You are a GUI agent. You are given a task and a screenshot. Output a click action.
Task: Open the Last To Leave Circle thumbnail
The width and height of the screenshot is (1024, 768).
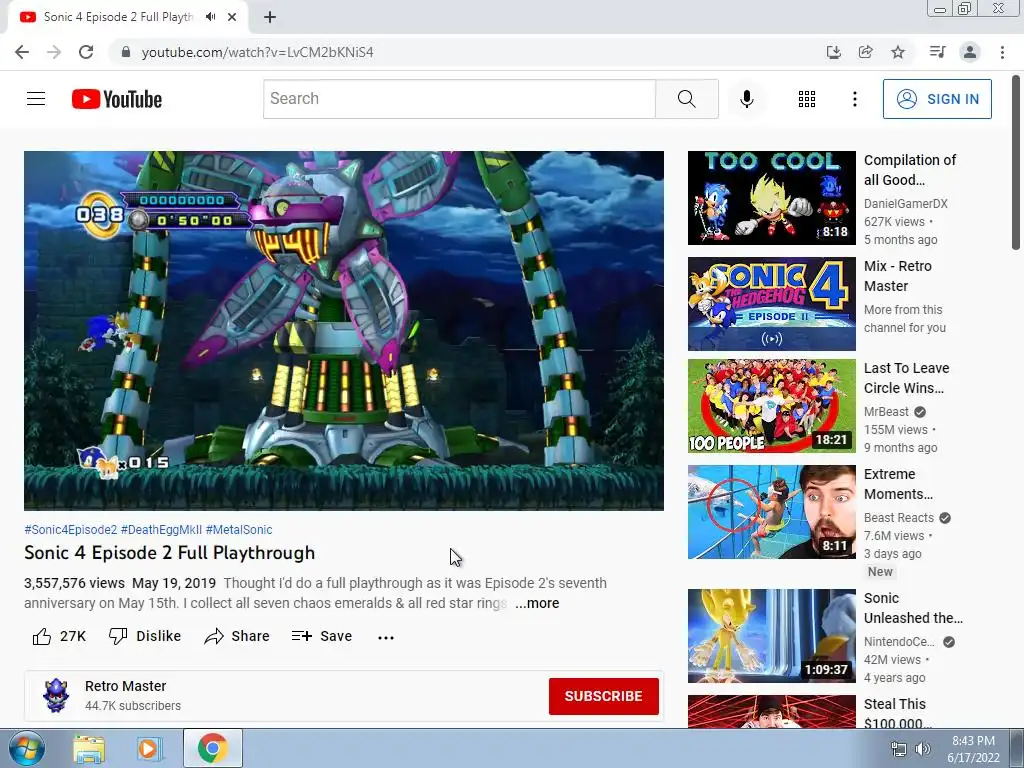(x=771, y=406)
